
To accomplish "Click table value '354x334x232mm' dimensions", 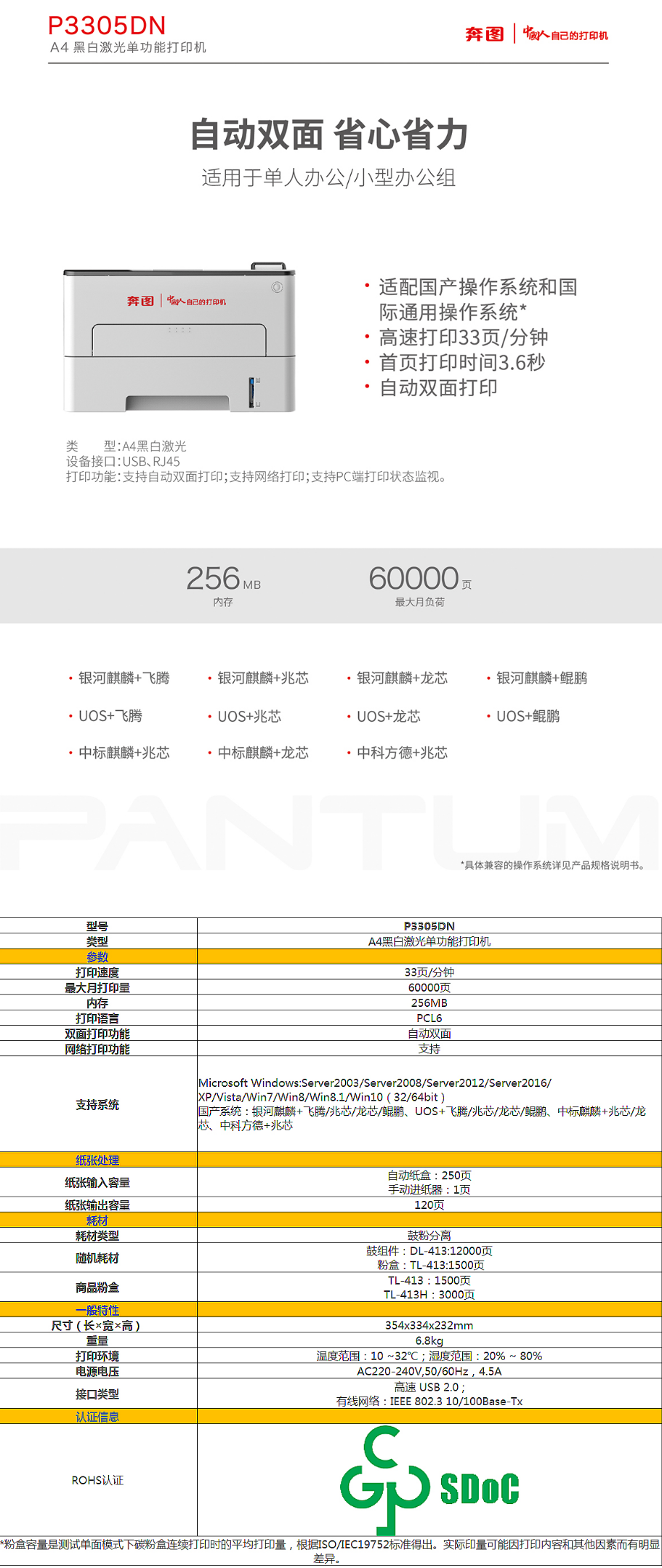I will 429,1326.
